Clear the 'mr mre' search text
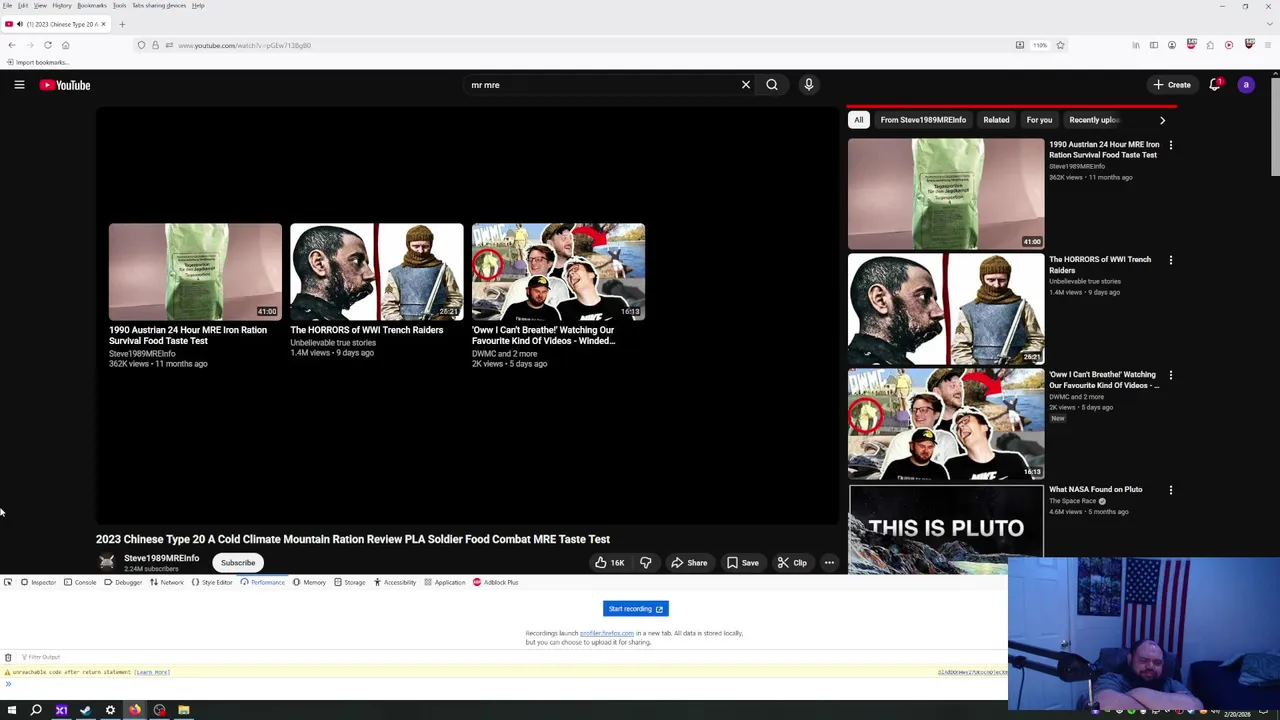Viewport: 1280px width, 720px height. coord(746,85)
